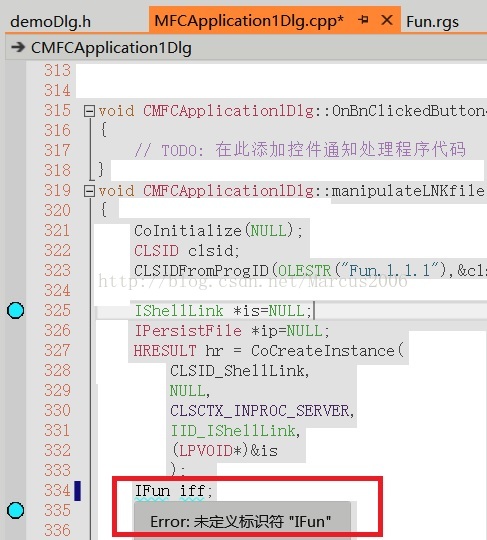
Task: Click the CLSID_ShellLink argument
Action: [x=239, y=371]
